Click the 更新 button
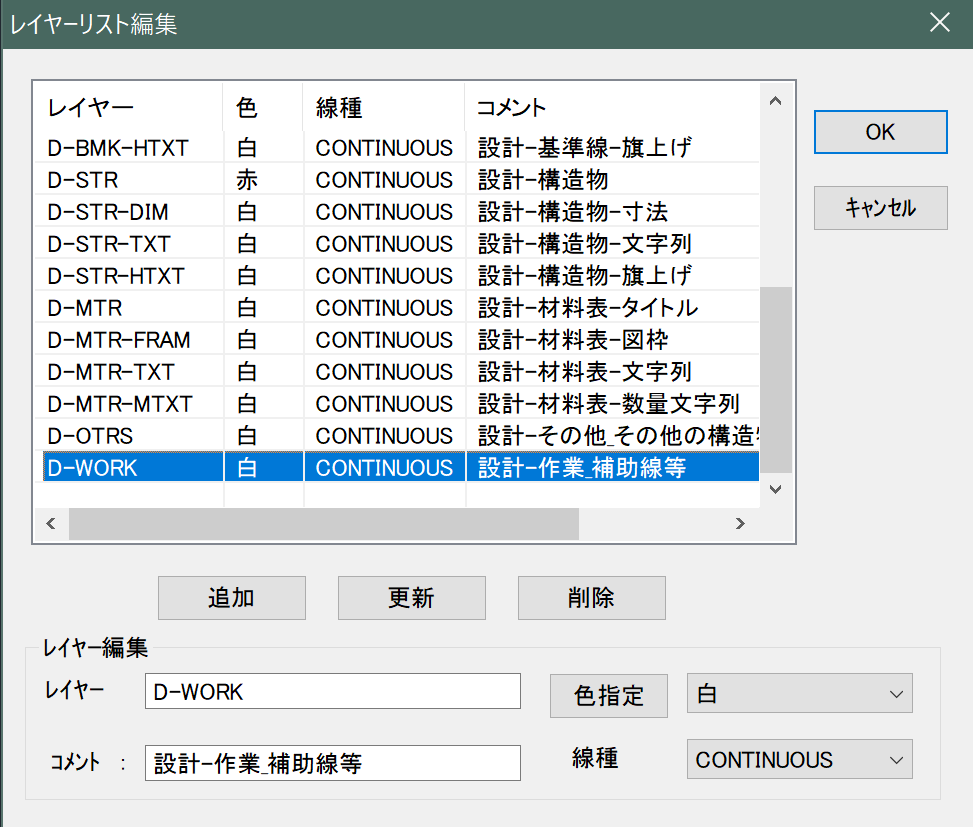Viewport: 973px width, 827px height. pyautogui.click(x=411, y=598)
